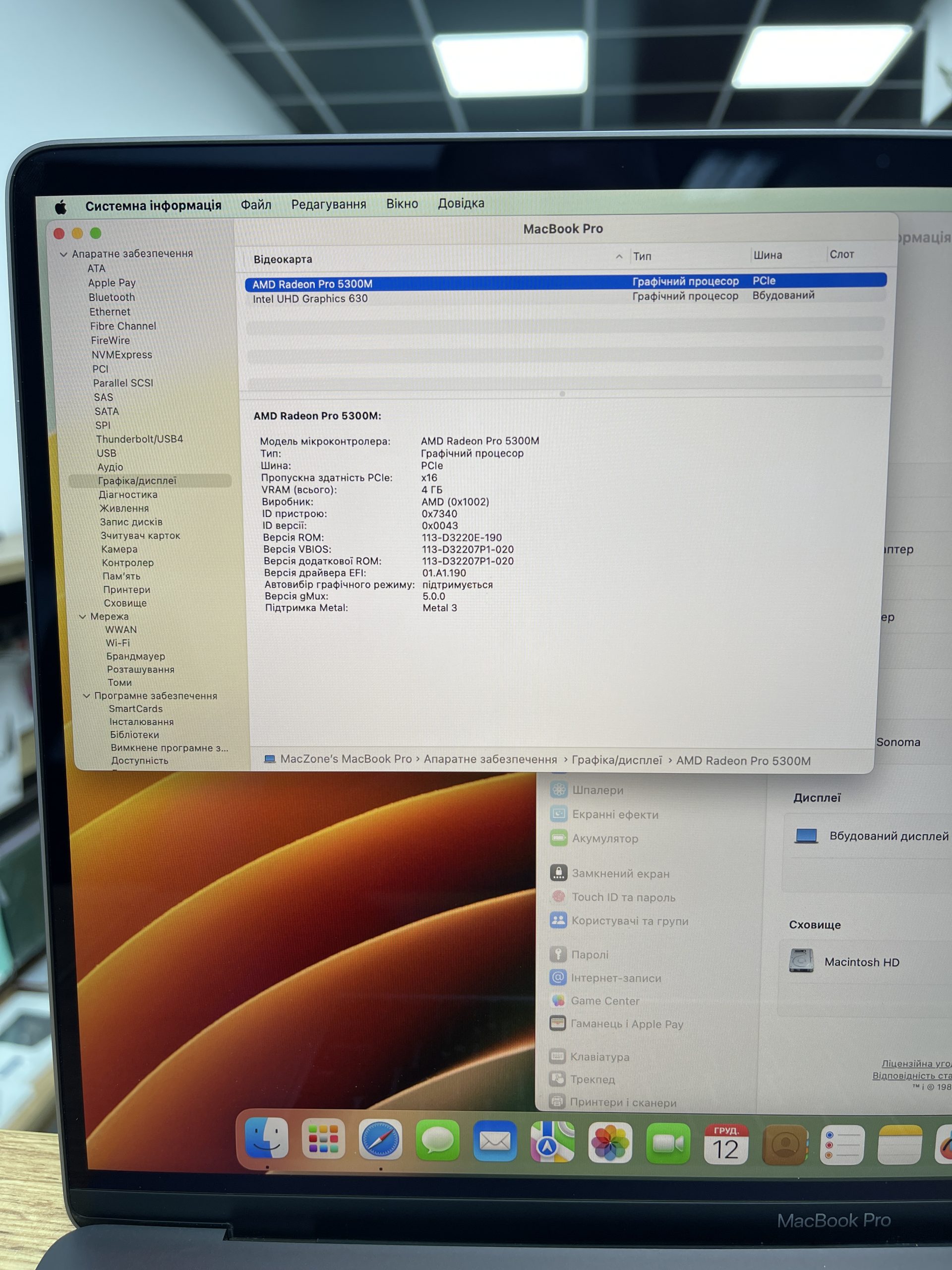The height and width of the screenshot is (1270, 952).
Task: Collapse the Апаратне забезпечення section
Action: [63, 254]
